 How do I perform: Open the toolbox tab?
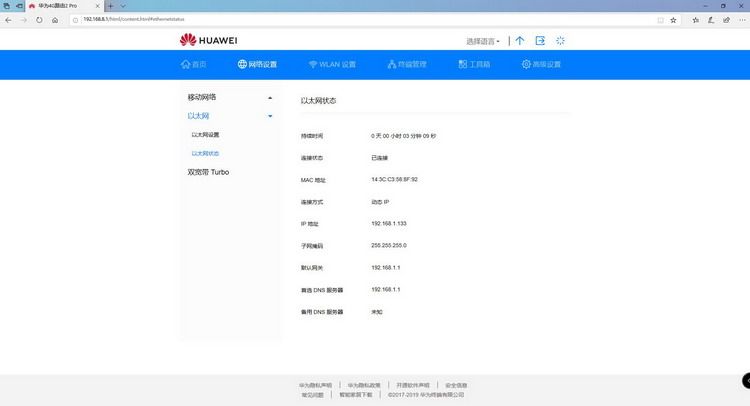(x=474, y=64)
